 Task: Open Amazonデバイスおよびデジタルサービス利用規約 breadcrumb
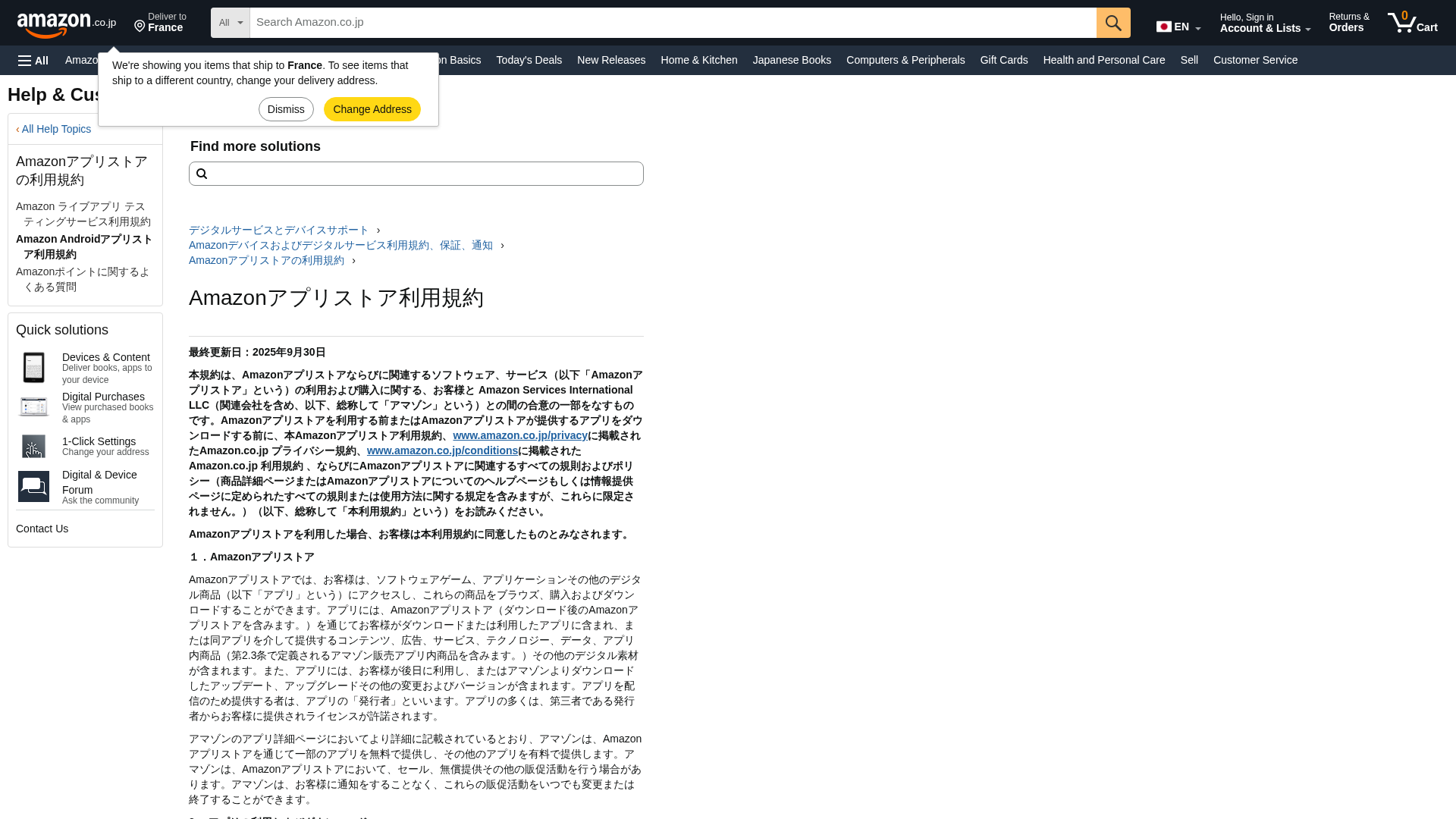(x=340, y=245)
